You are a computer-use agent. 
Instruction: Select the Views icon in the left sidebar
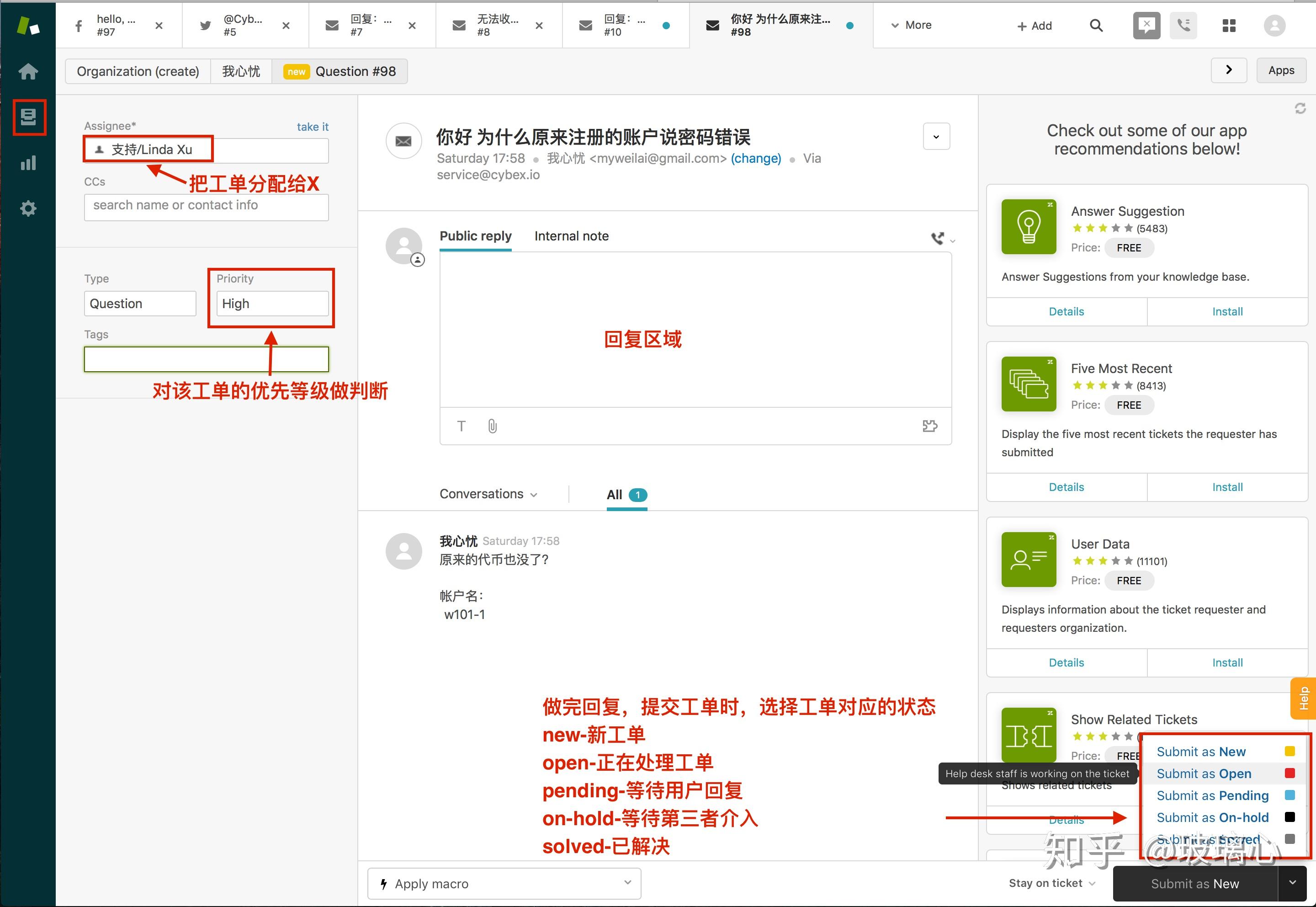click(x=28, y=117)
